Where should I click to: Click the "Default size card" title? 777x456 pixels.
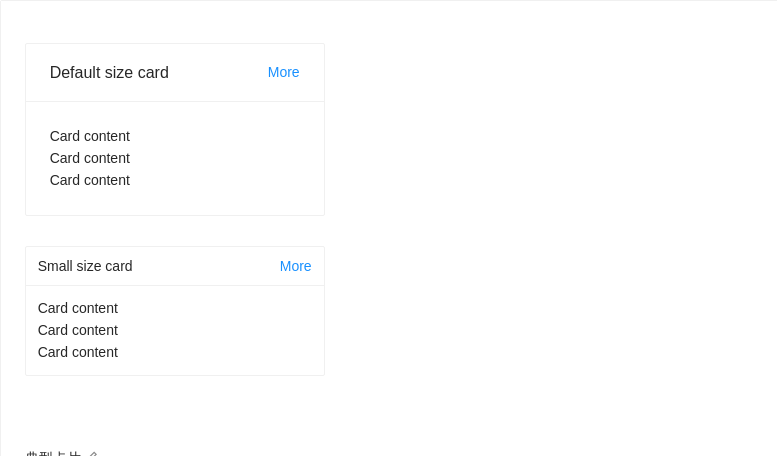point(109,72)
